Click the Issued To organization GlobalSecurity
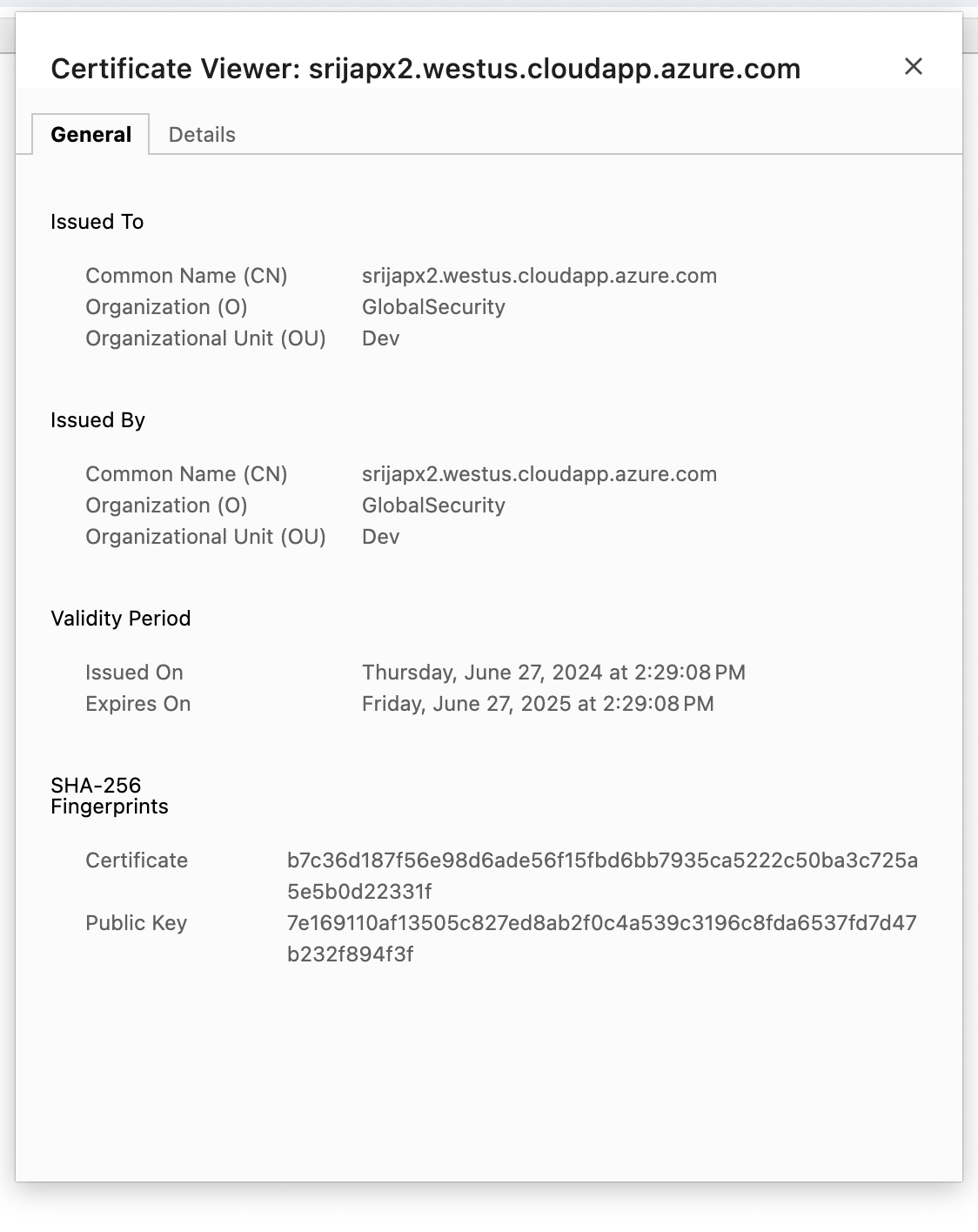 pyautogui.click(x=433, y=307)
